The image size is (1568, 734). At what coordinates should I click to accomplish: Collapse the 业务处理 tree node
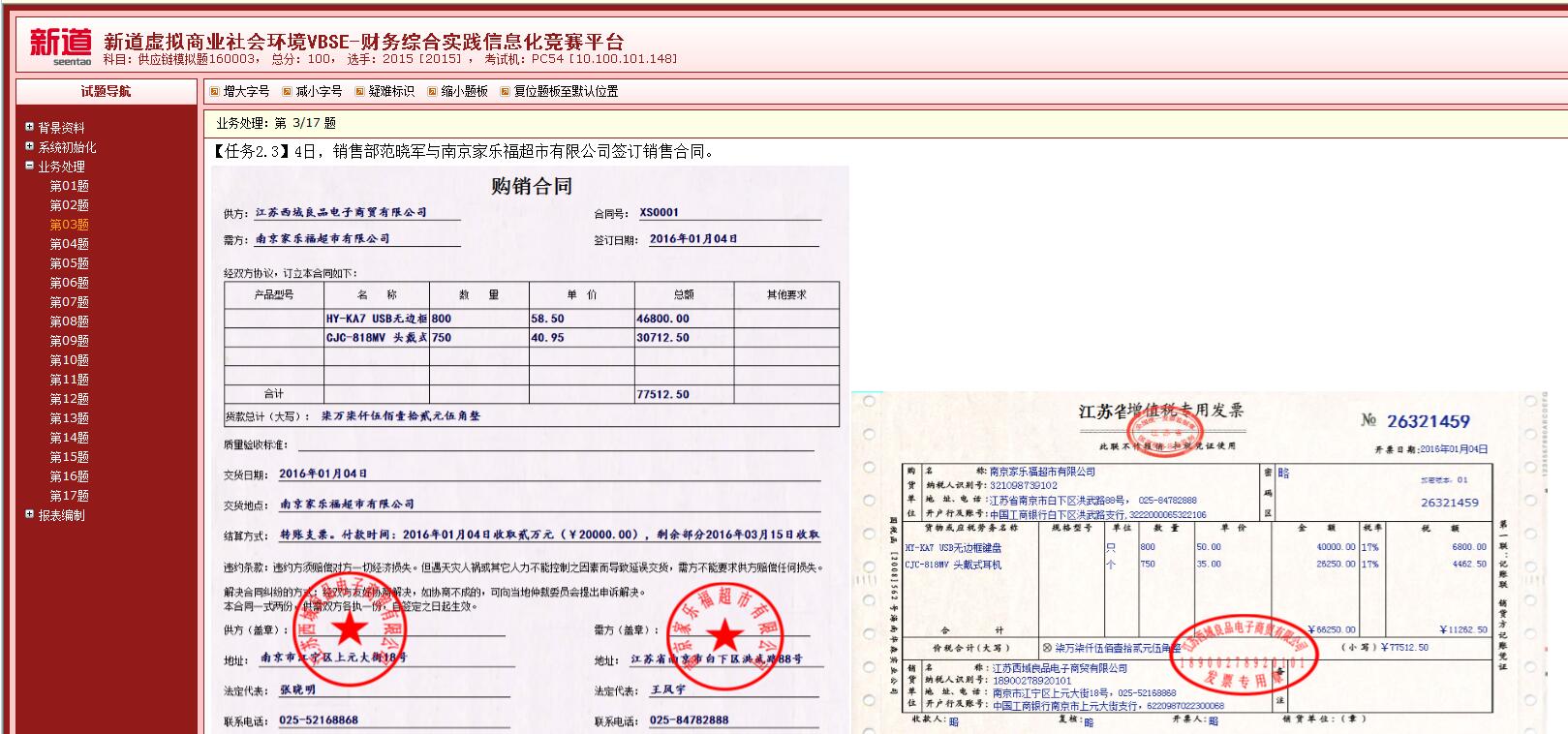[30, 166]
